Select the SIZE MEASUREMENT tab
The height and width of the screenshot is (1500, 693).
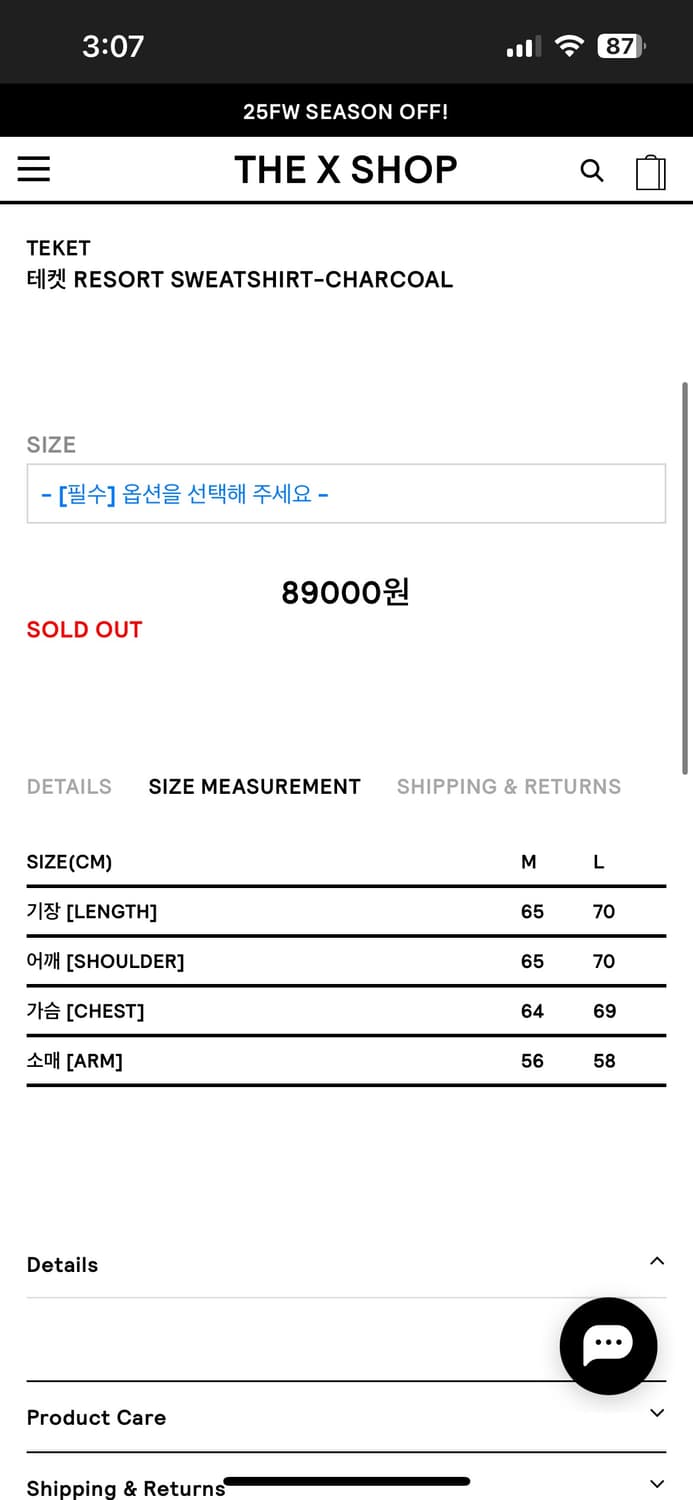pos(254,787)
